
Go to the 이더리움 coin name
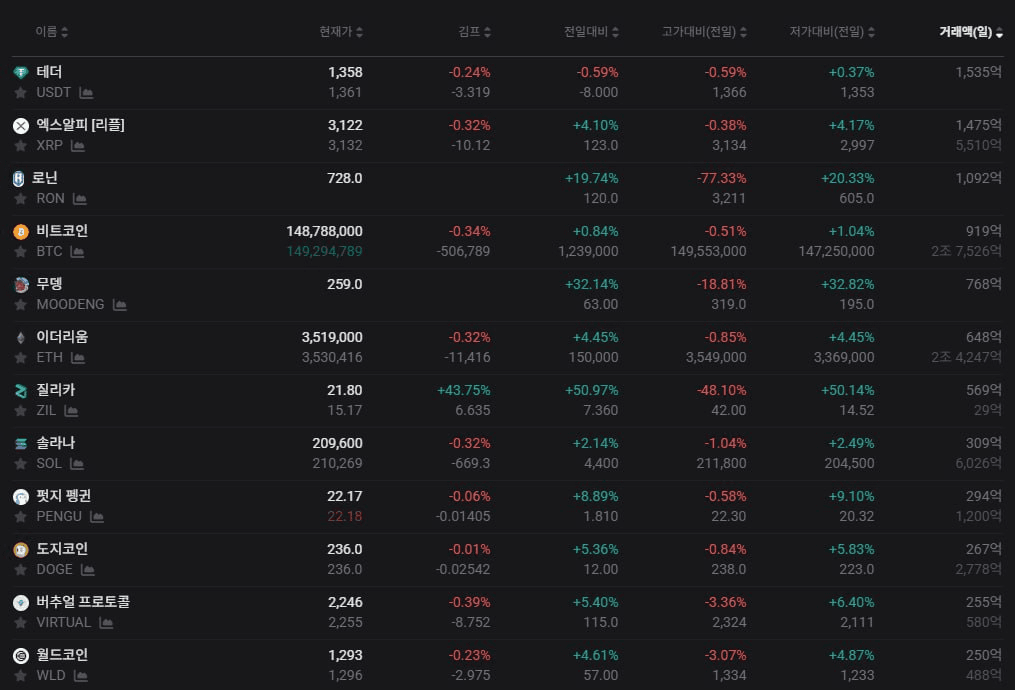coord(62,338)
